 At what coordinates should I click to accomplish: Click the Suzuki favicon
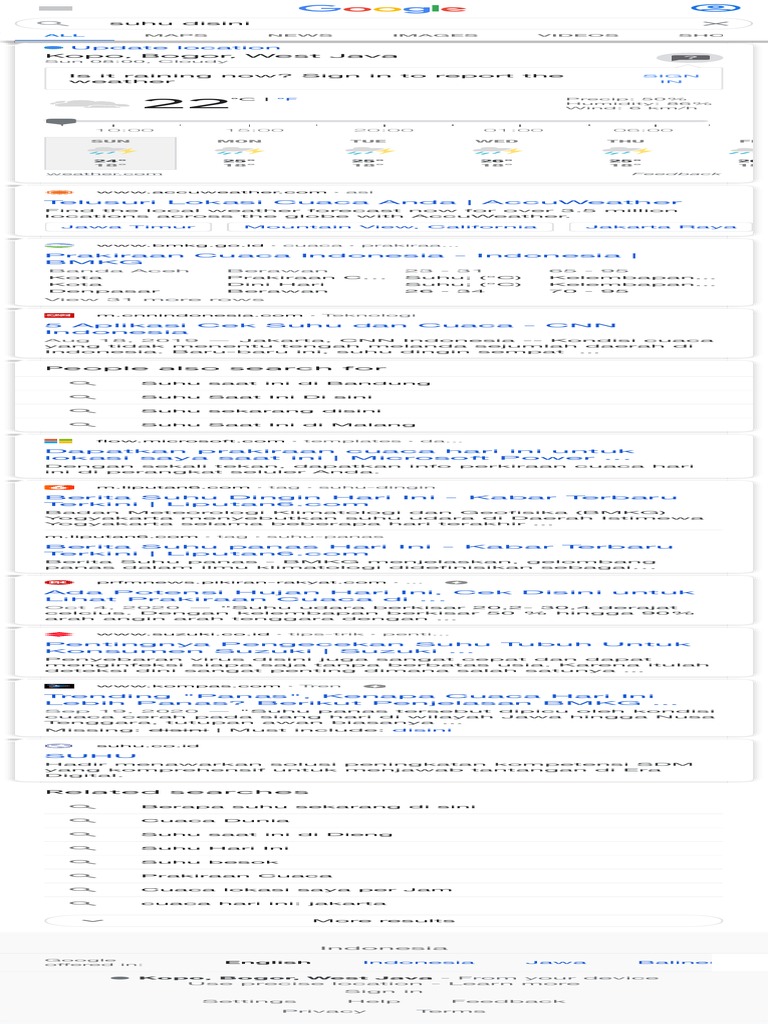[x=59, y=634]
